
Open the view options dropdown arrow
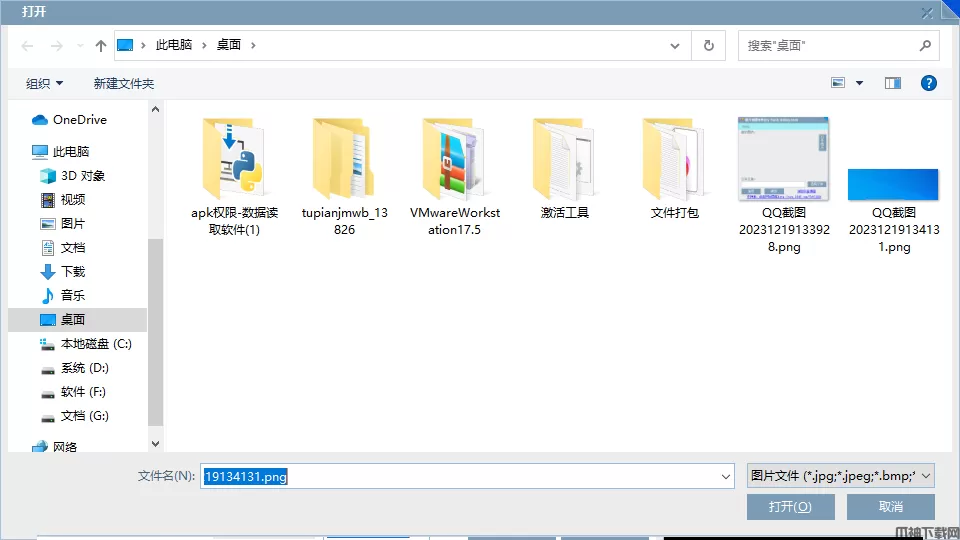(860, 83)
